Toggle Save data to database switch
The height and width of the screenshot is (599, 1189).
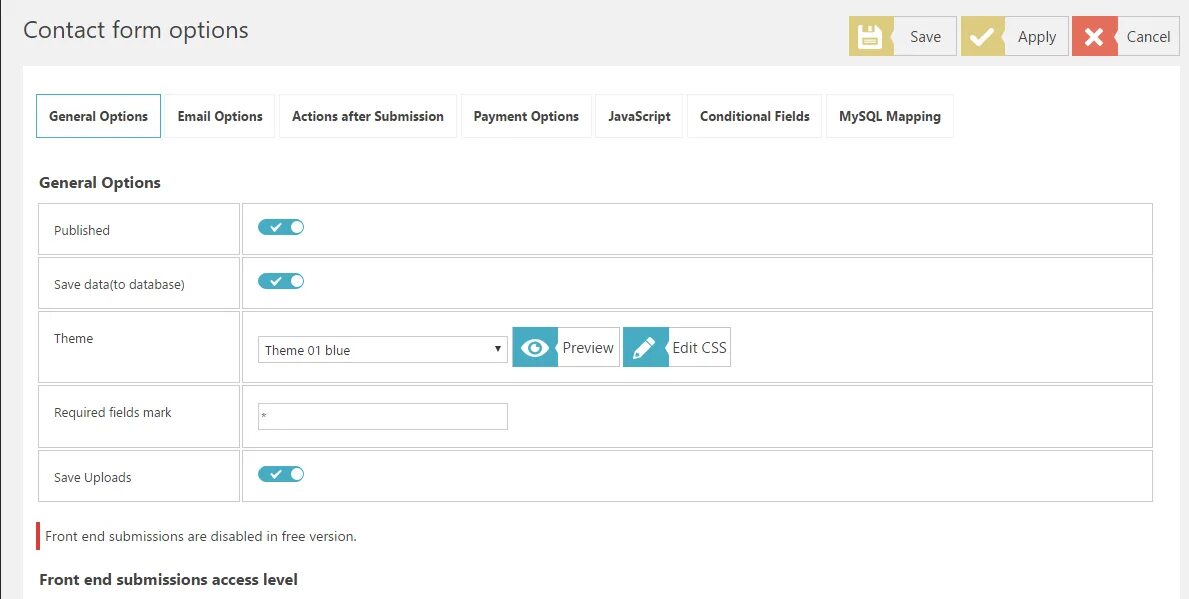point(281,281)
